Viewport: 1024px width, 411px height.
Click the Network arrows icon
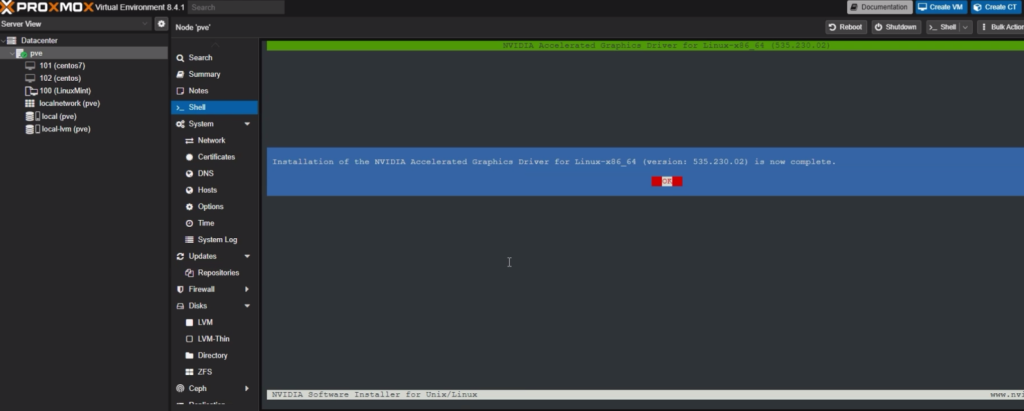pos(189,140)
